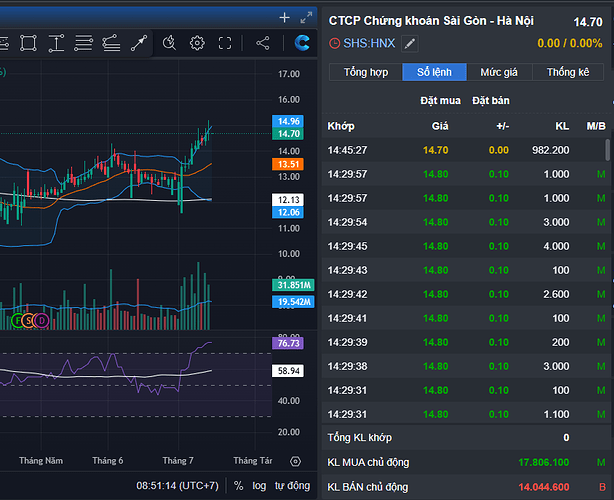The width and height of the screenshot is (614, 500).
Task: Click the pencil edit icon beside SHS:HNX
Action: coord(410,44)
